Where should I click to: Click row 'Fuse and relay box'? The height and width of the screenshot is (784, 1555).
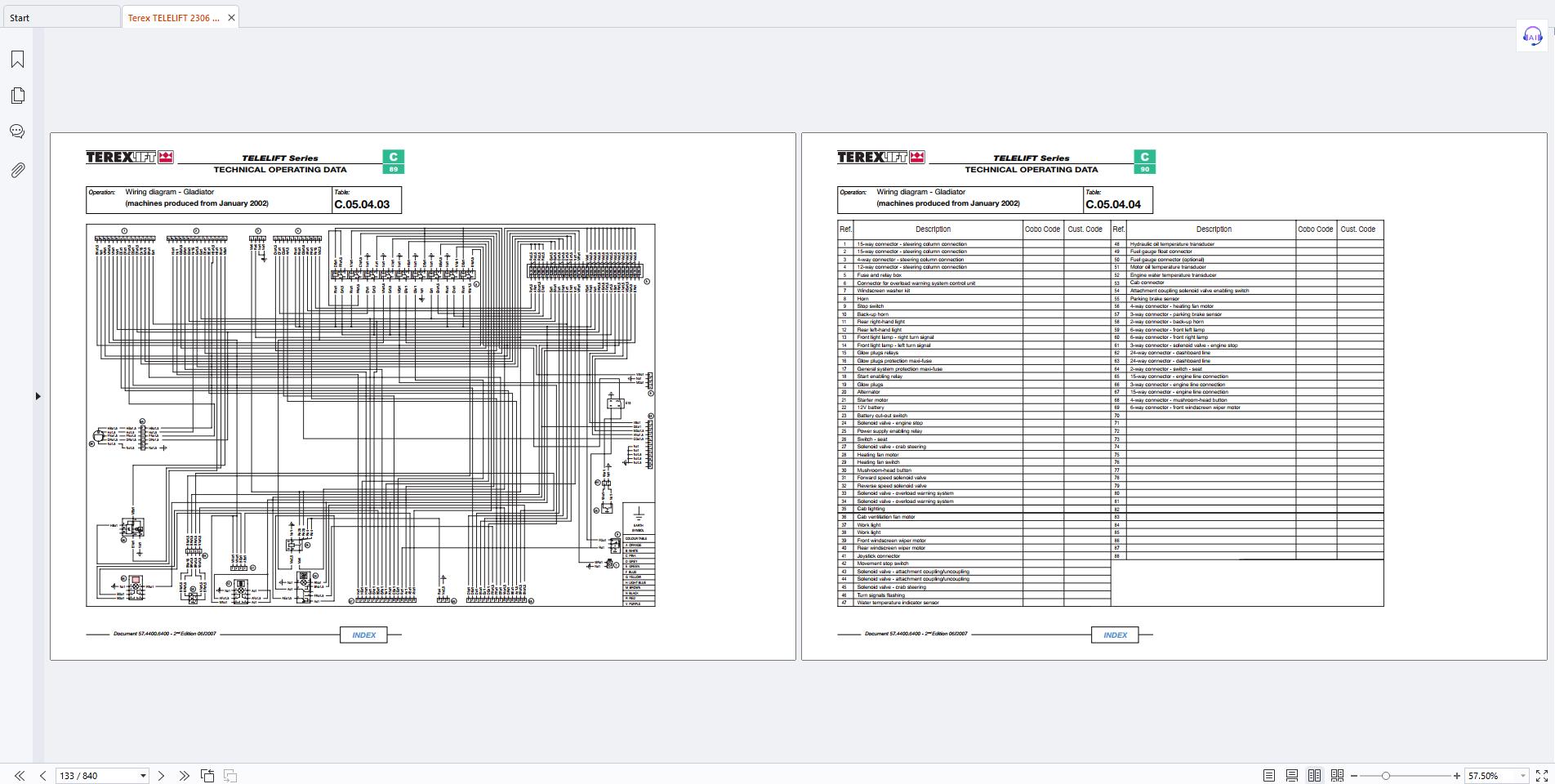pos(974,275)
